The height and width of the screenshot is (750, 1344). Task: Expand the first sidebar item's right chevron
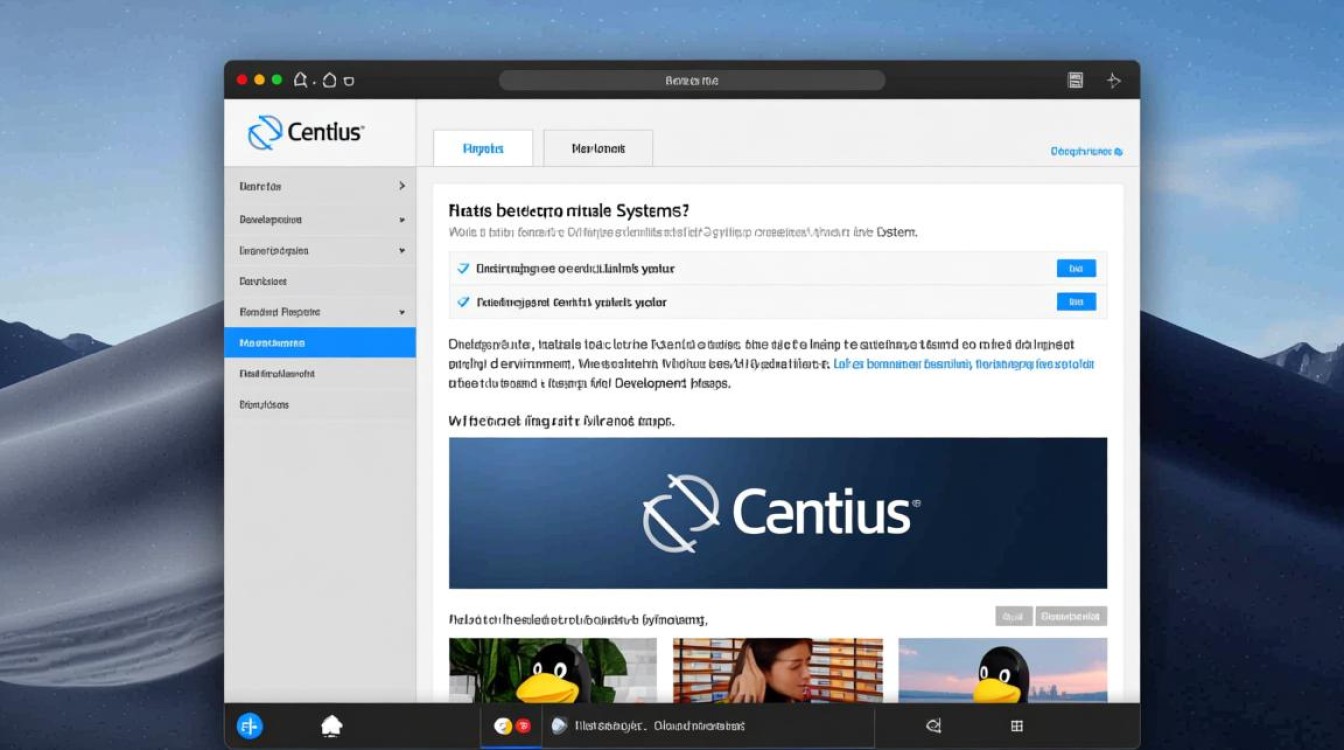pyautogui.click(x=402, y=186)
